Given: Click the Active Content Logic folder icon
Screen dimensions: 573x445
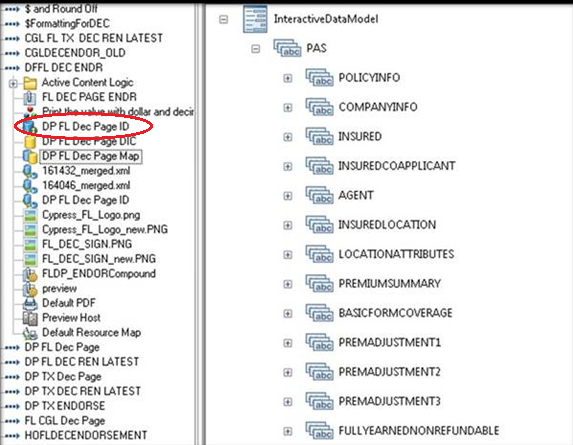Looking at the screenshot, I should point(30,83).
